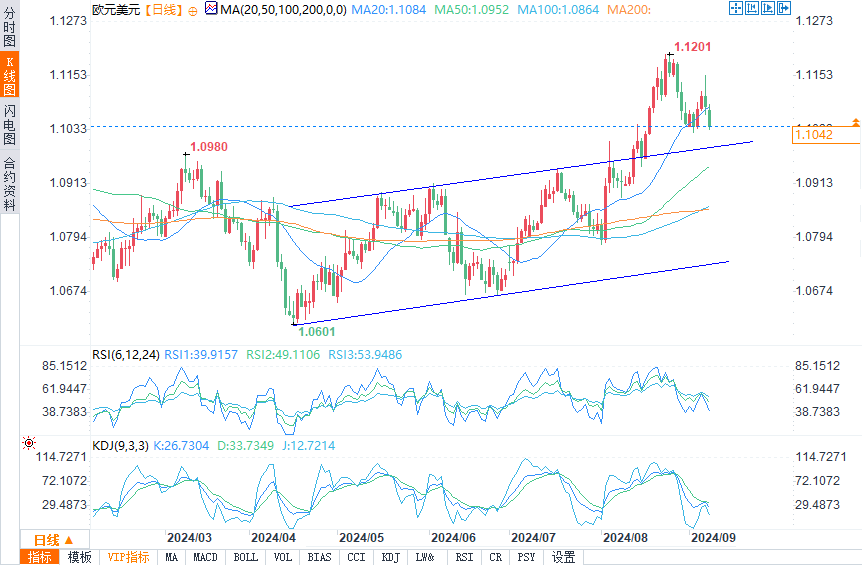Expand the 日线 period selector
The width and height of the screenshot is (862, 565).
click(54, 540)
